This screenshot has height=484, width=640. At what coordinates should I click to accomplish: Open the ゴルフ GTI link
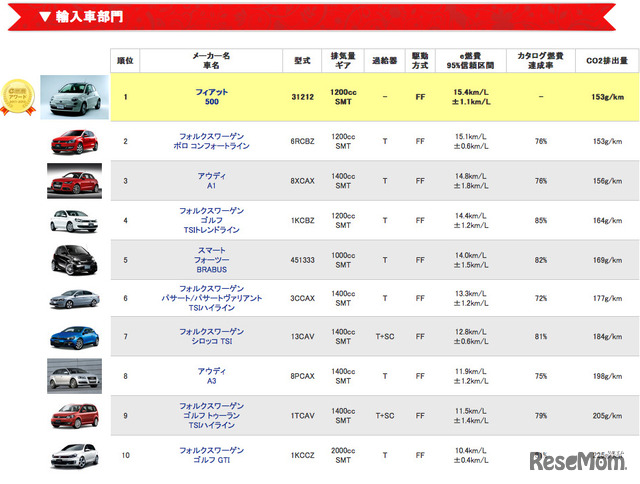[211, 460]
